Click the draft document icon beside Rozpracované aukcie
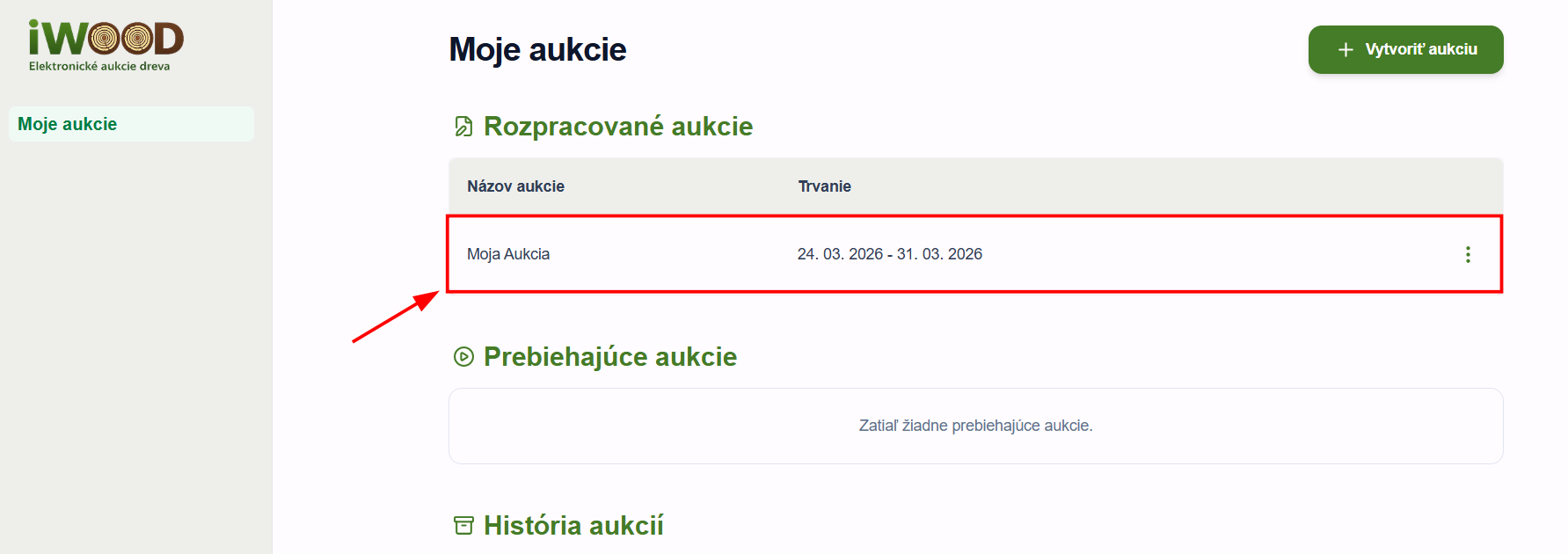 pyautogui.click(x=463, y=127)
